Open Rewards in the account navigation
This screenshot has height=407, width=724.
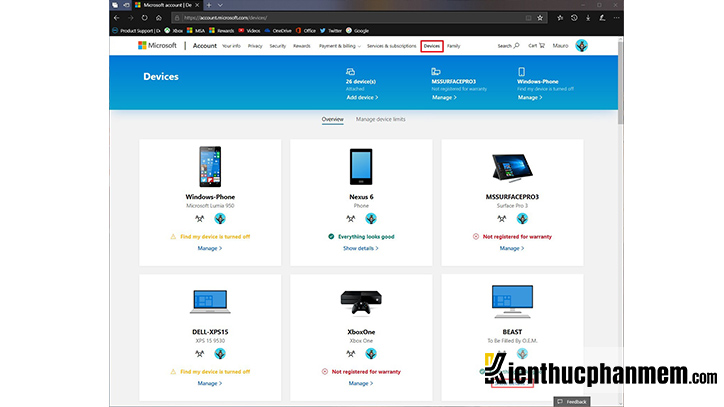(x=302, y=46)
